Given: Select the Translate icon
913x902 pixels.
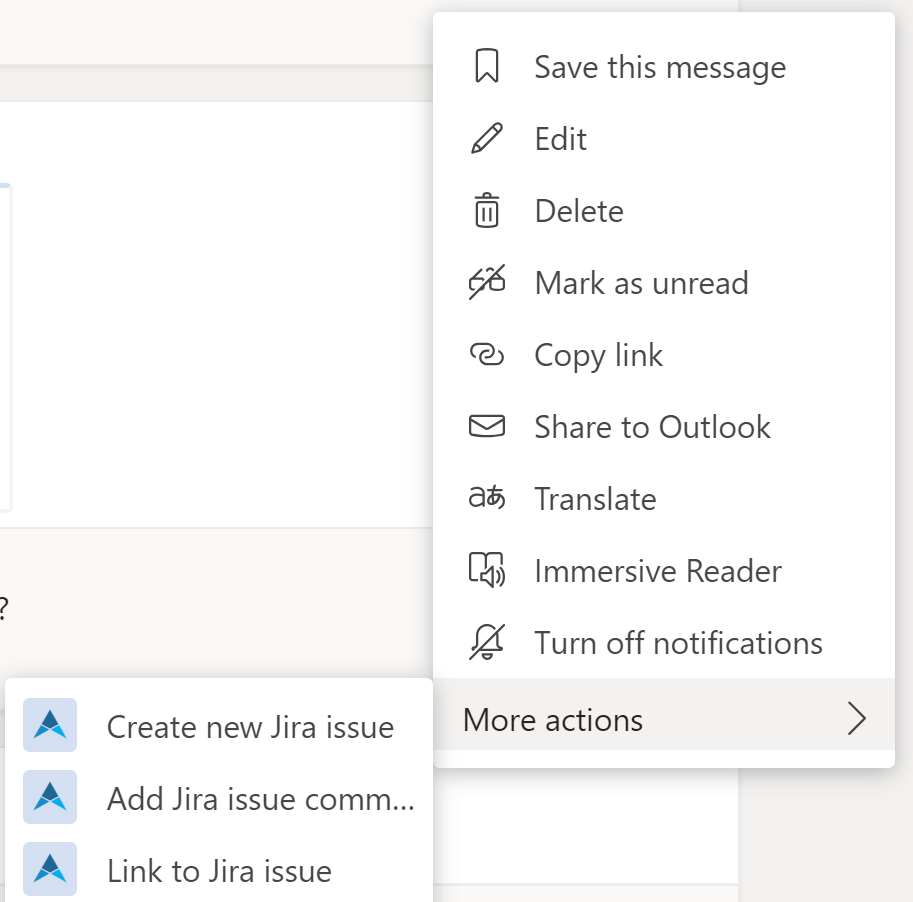Looking at the screenshot, I should pyautogui.click(x=487, y=498).
